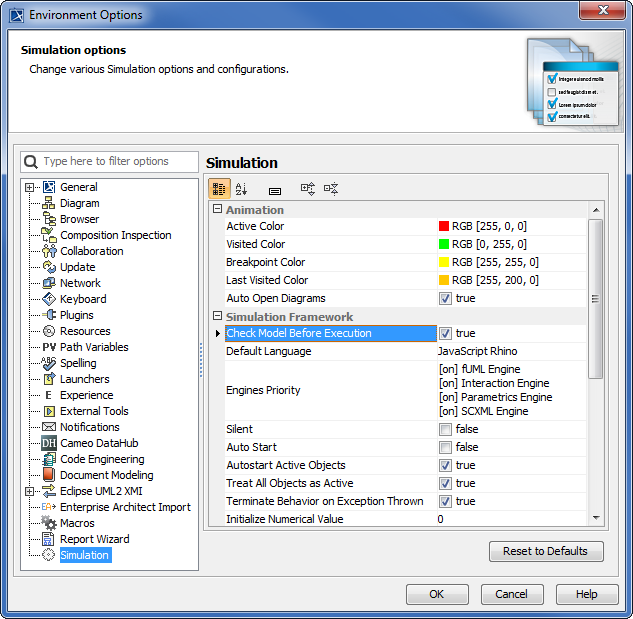This screenshot has height=619, width=633.
Task: Click the Spelling ABC checkmark icon
Action: tap(49, 363)
